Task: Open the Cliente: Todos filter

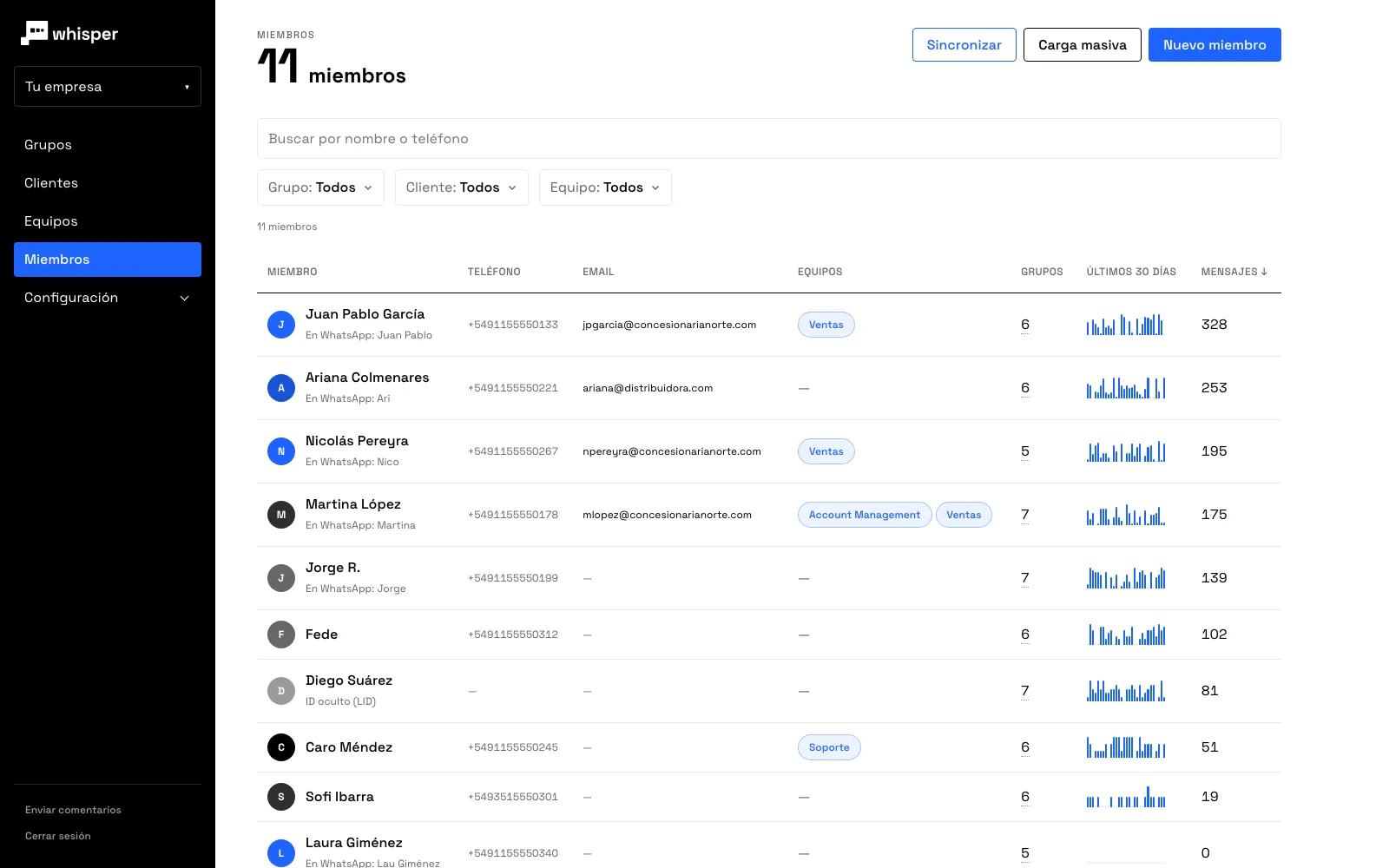Action: 462,187
